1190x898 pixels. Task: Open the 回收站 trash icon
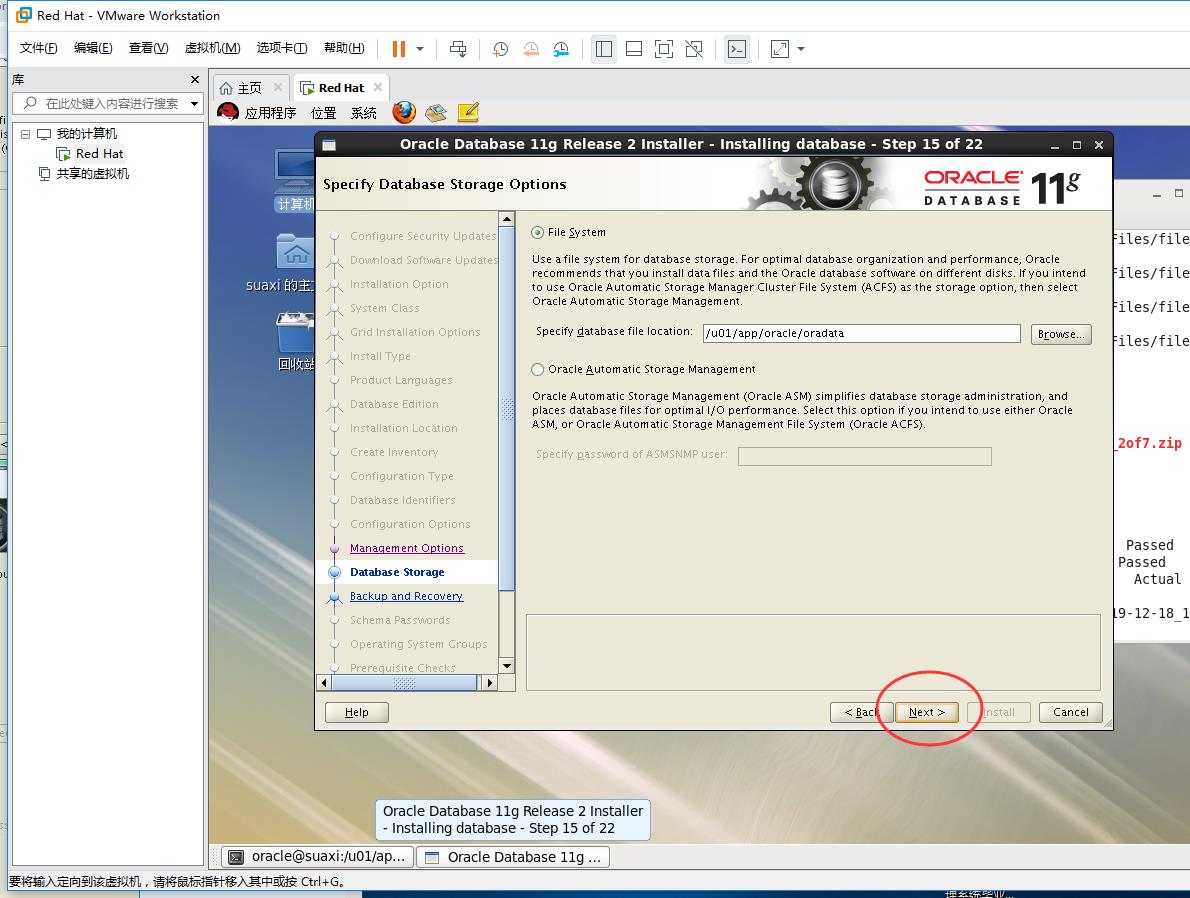tap(295, 341)
